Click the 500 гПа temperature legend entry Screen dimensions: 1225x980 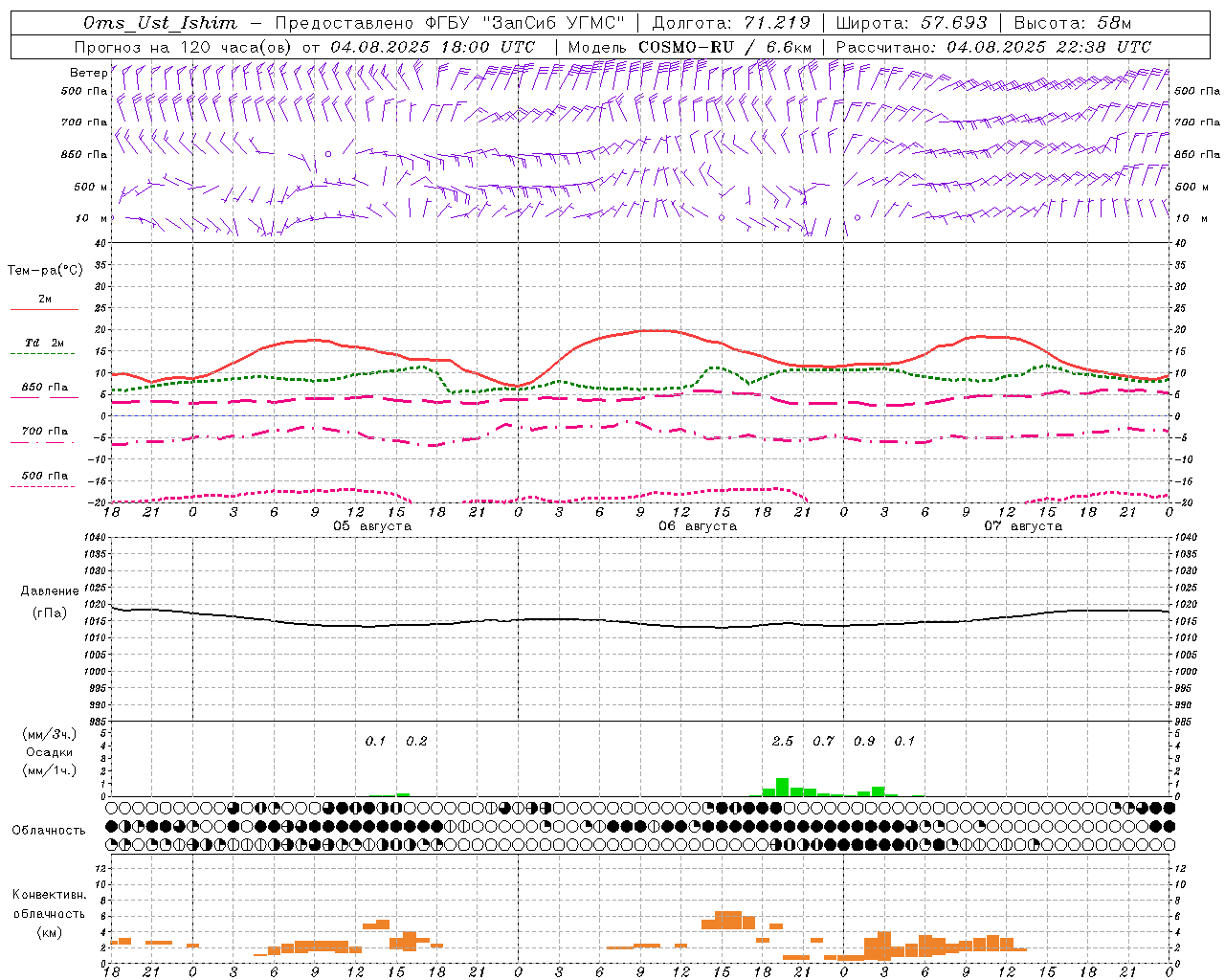click(x=45, y=476)
